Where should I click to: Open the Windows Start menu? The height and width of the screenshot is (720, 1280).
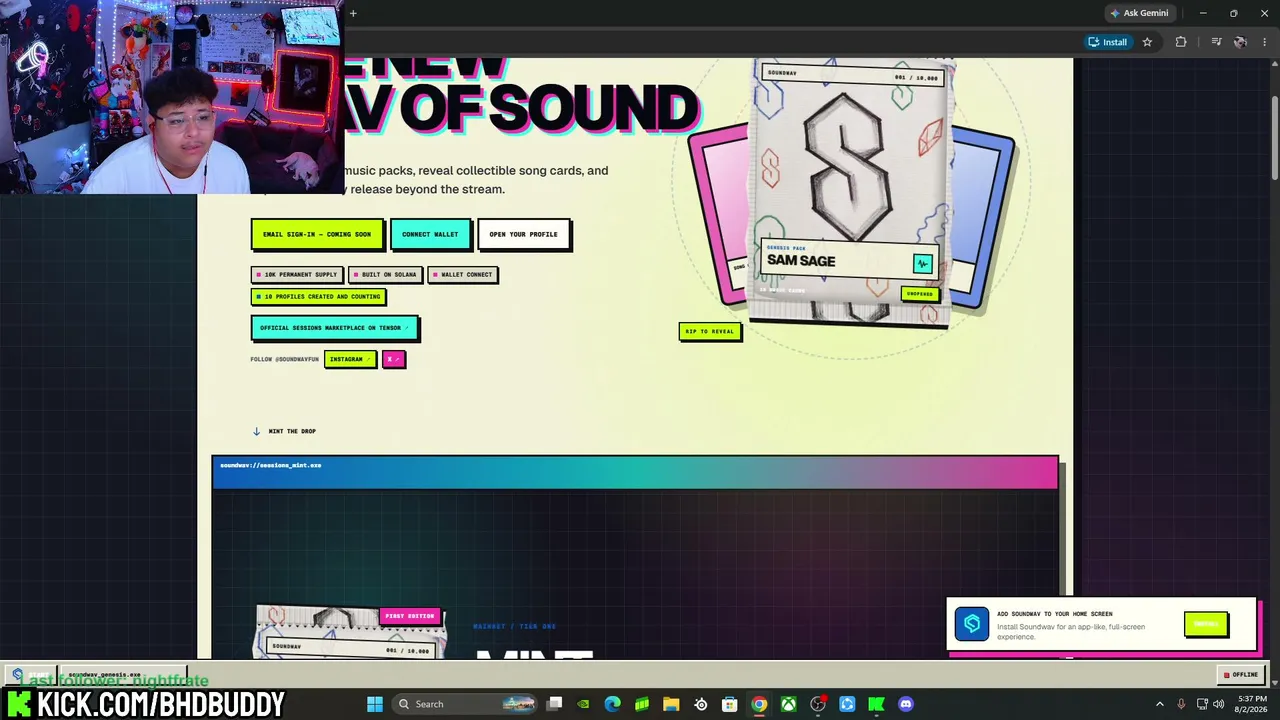(374, 704)
